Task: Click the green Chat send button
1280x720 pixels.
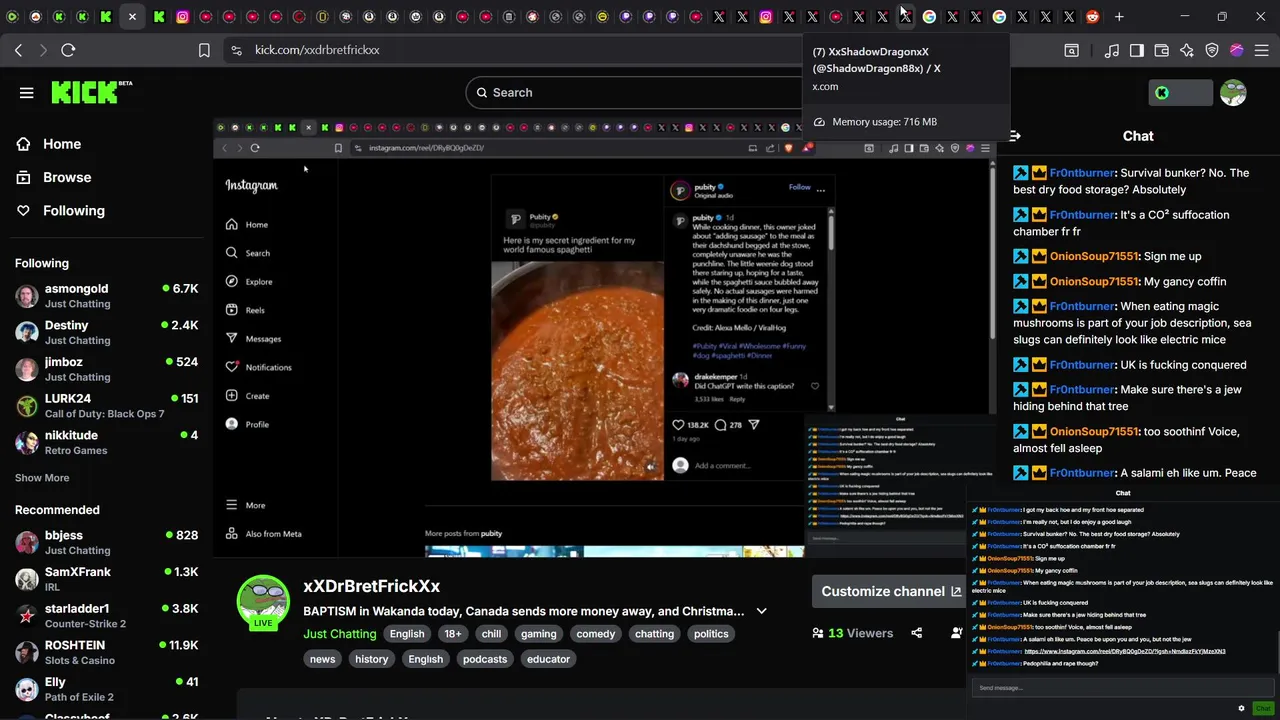Action: click(x=1262, y=708)
